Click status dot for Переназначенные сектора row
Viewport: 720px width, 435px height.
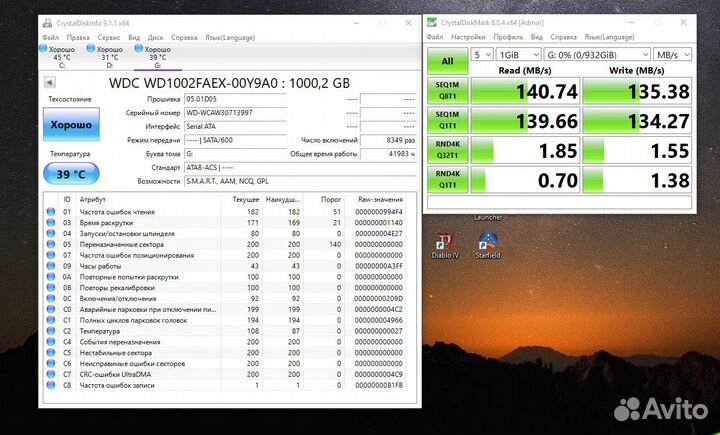[51, 244]
